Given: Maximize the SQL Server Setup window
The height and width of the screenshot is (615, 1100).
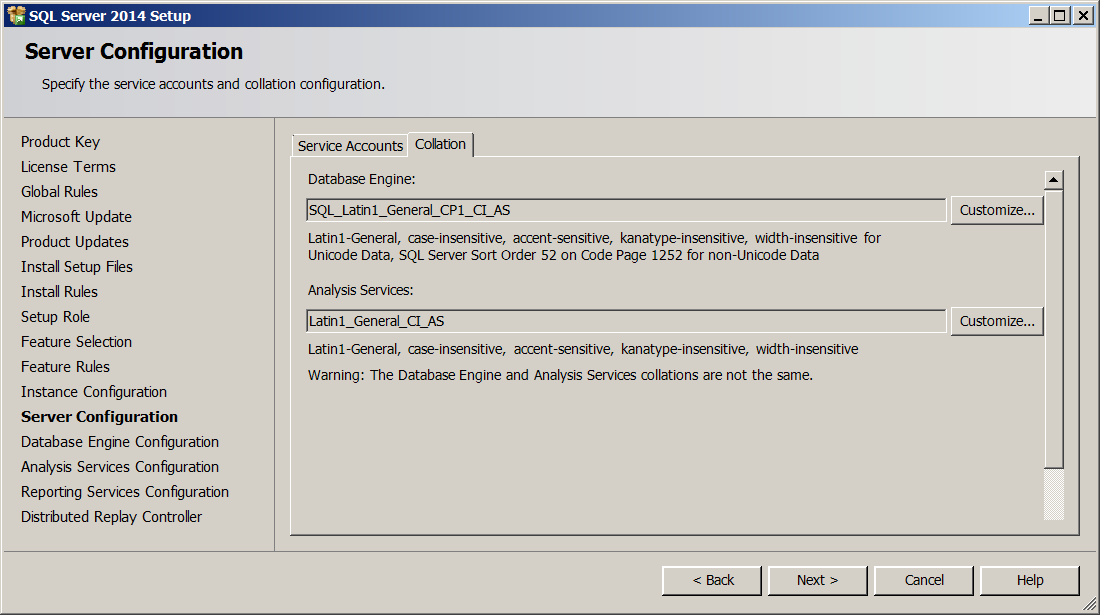Looking at the screenshot, I should point(1059,15).
